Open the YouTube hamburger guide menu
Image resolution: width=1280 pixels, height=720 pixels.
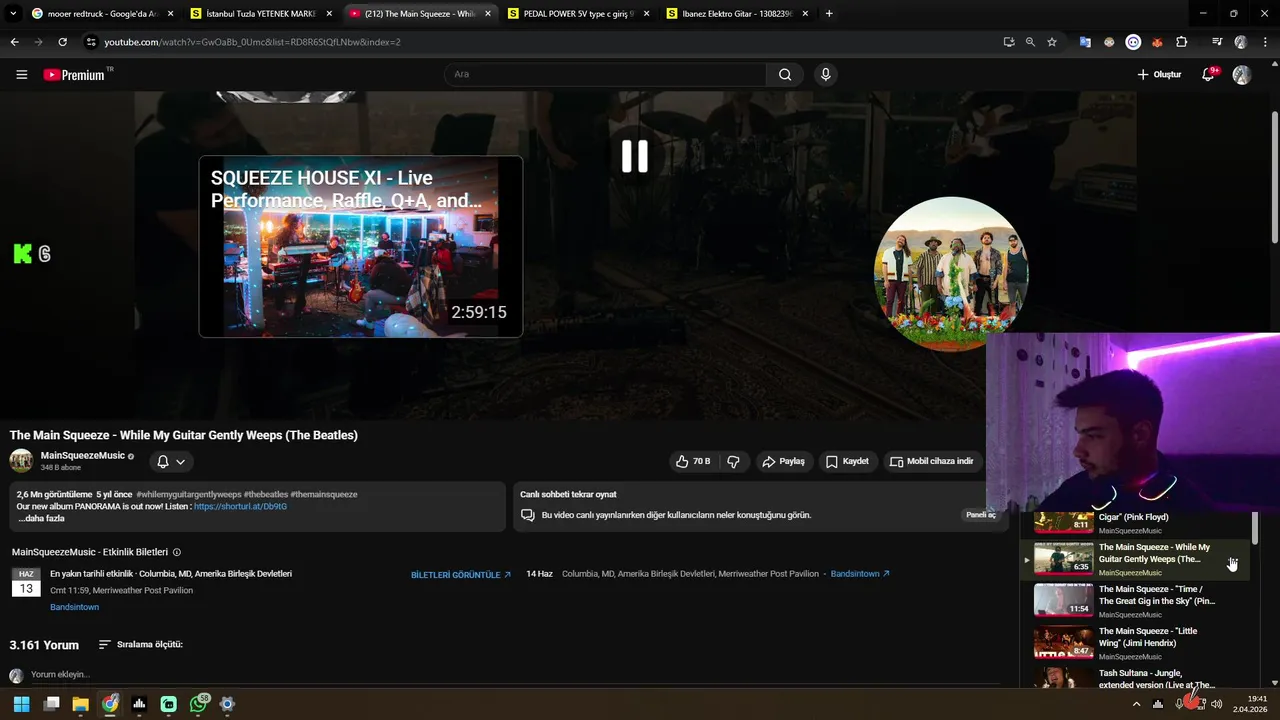[21, 75]
